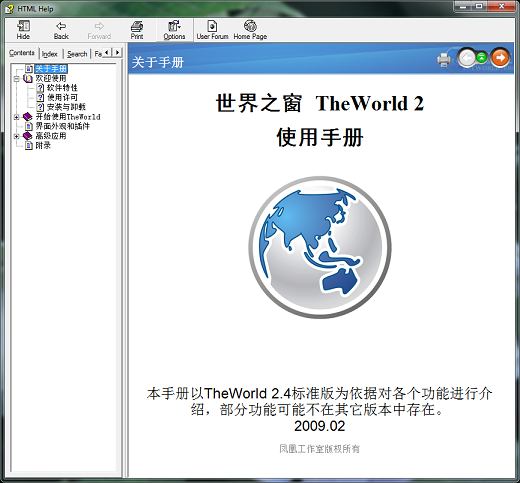Open the 安装与卸载 help topic
The width and height of the screenshot is (520, 483).
66,107
